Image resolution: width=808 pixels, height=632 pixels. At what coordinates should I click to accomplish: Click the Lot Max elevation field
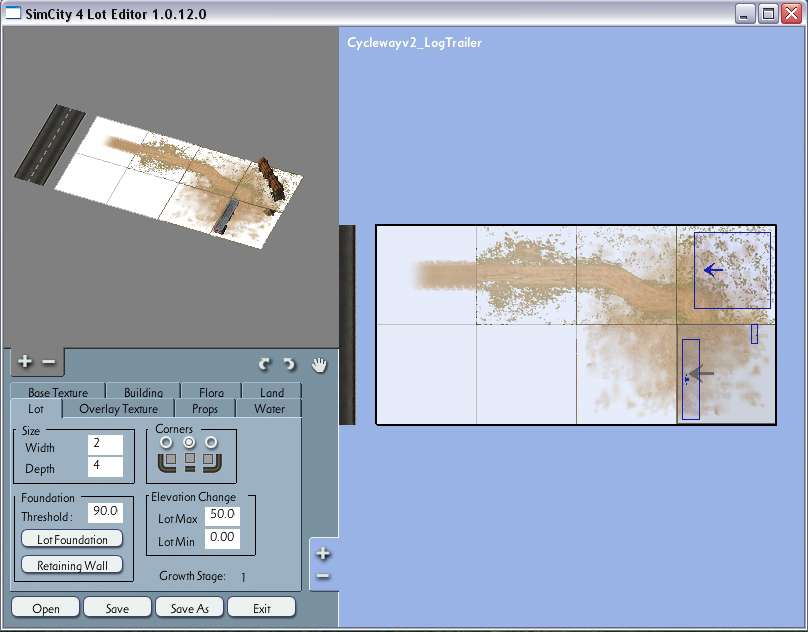[222, 515]
